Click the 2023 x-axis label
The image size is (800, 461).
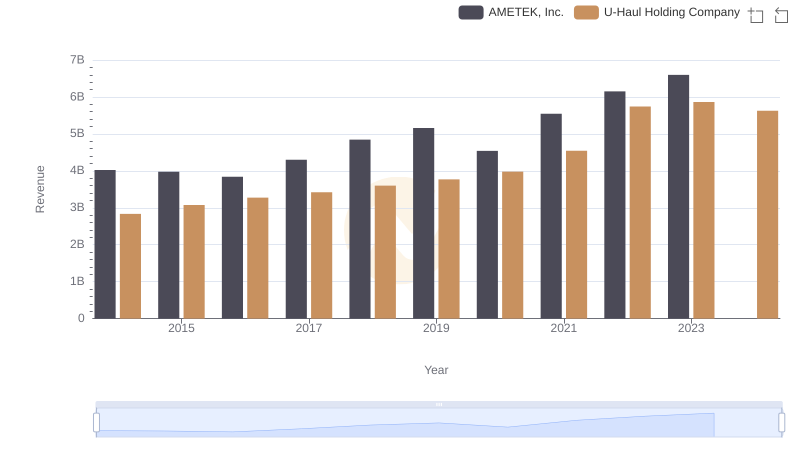(x=691, y=328)
